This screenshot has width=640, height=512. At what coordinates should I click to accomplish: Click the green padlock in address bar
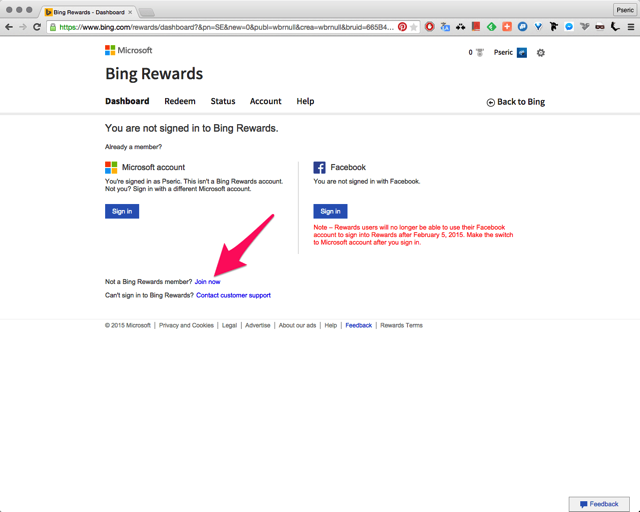[x=53, y=27]
